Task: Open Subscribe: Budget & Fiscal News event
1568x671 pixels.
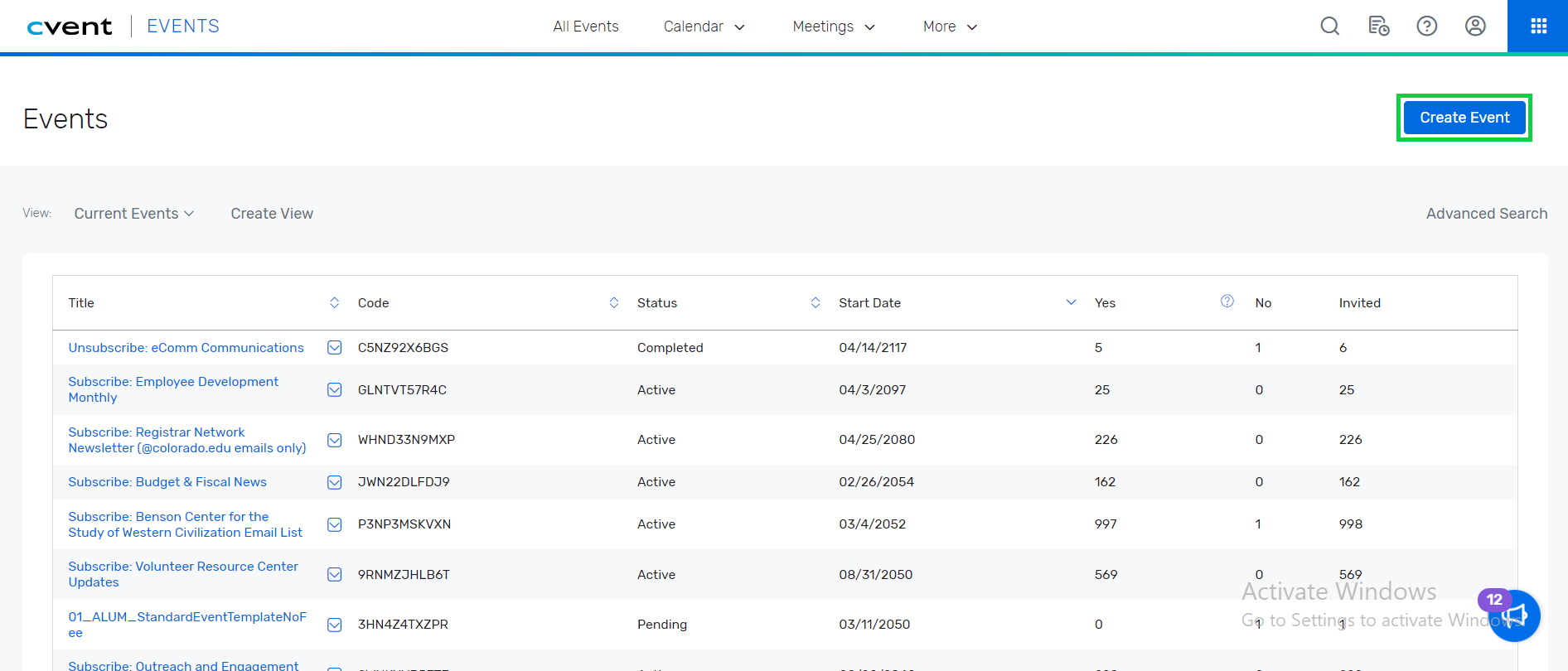Action: coord(167,482)
